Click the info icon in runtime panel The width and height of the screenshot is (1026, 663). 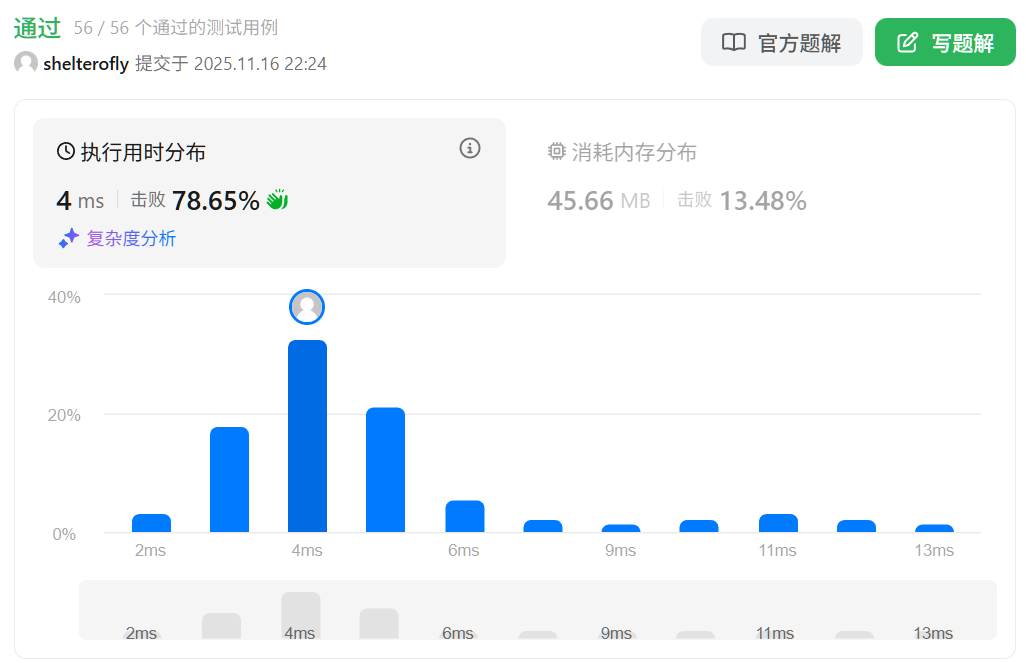470,148
